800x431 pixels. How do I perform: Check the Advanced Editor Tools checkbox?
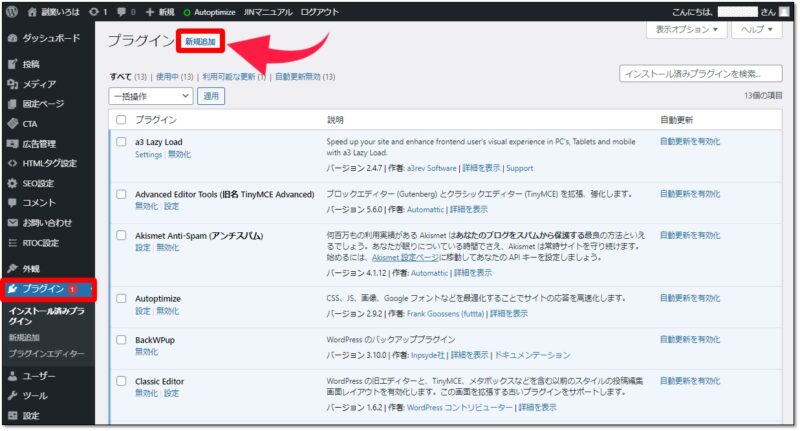(121, 194)
